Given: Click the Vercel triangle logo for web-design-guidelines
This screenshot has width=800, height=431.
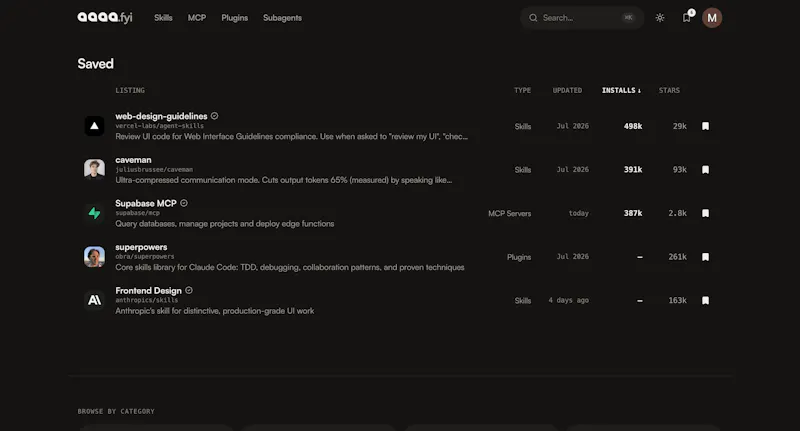Looking at the screenshot, I should pos(94,126).
